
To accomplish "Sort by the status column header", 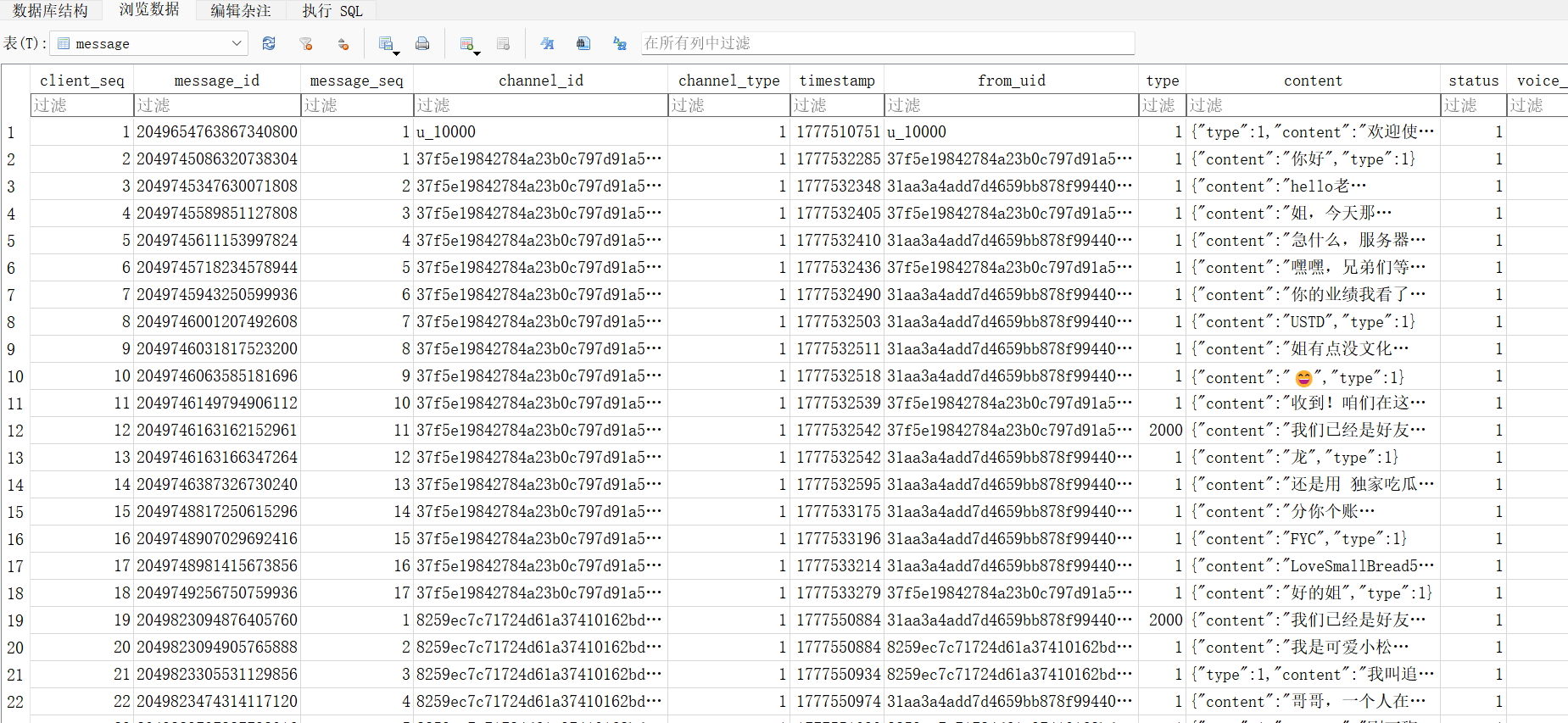I will click(1474, 81).
